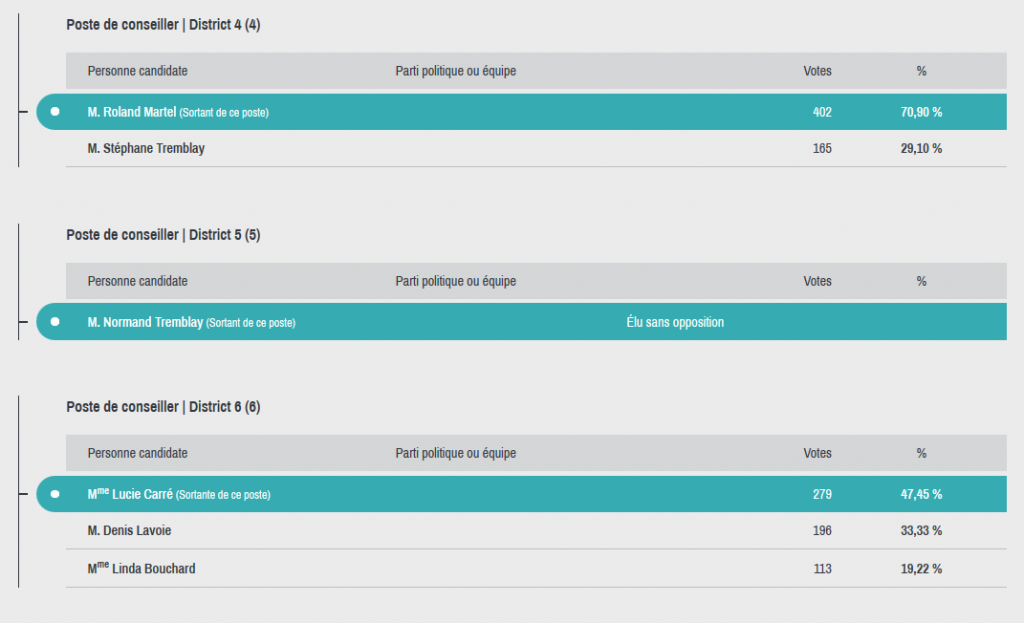1024x623 pixels.
Task: Click the 'Élu sans opposition' text
Action: tap(675, 322)
